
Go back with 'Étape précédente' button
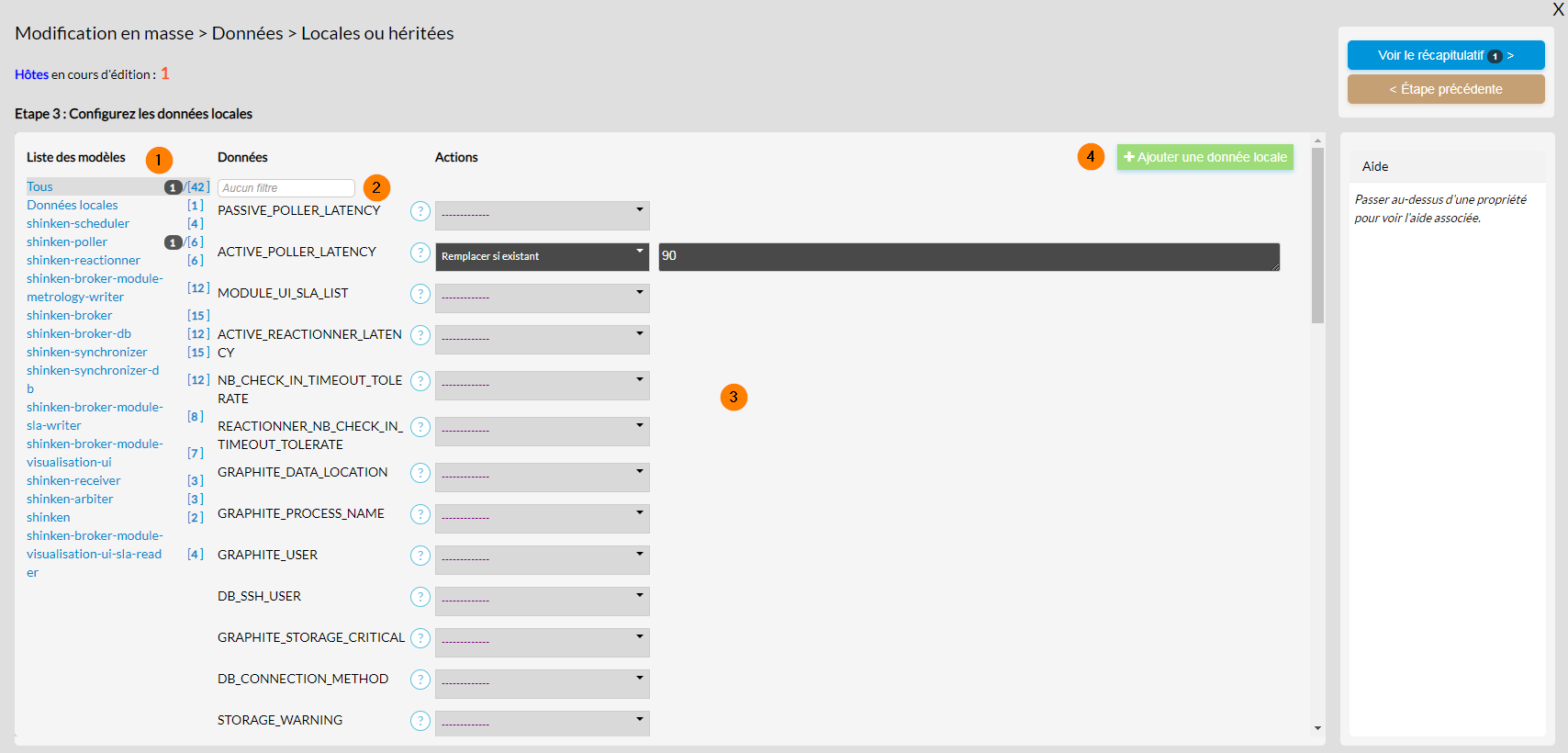(1445, 89)
